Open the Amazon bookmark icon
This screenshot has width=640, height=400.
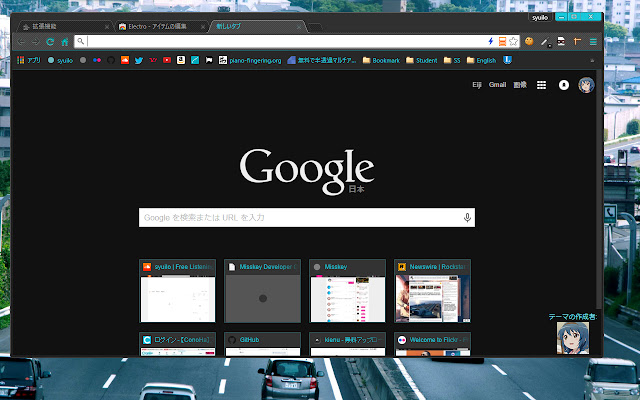(x=181, y=60)
